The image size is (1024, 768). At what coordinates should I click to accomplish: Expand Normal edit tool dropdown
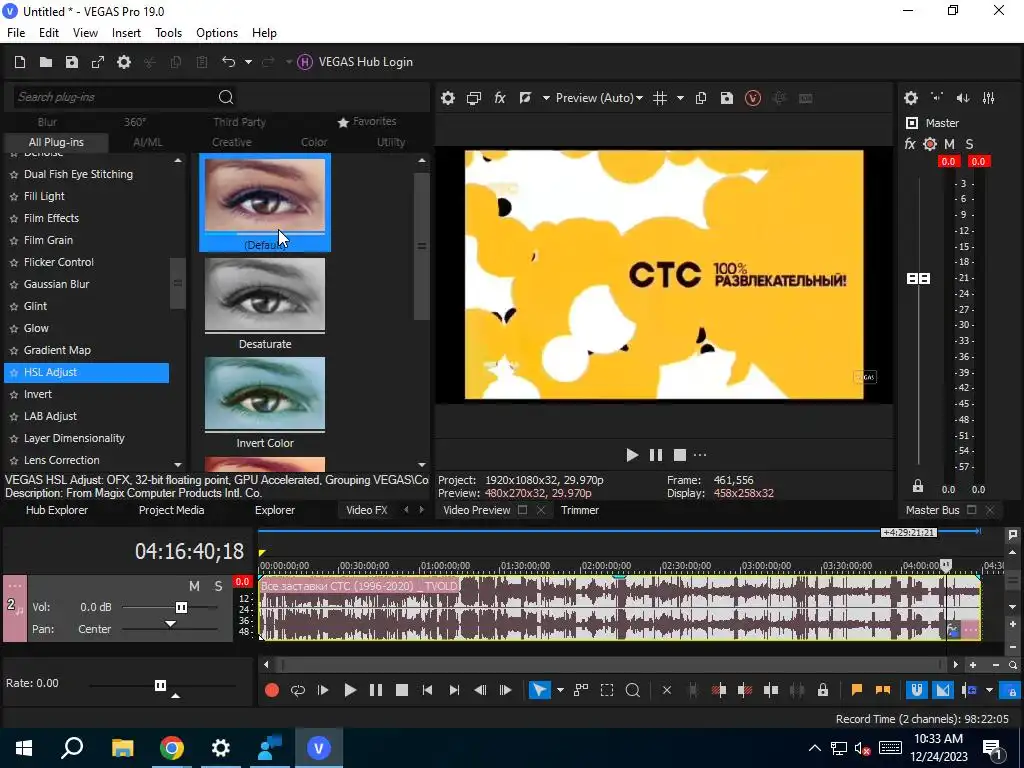coord(560,690)
